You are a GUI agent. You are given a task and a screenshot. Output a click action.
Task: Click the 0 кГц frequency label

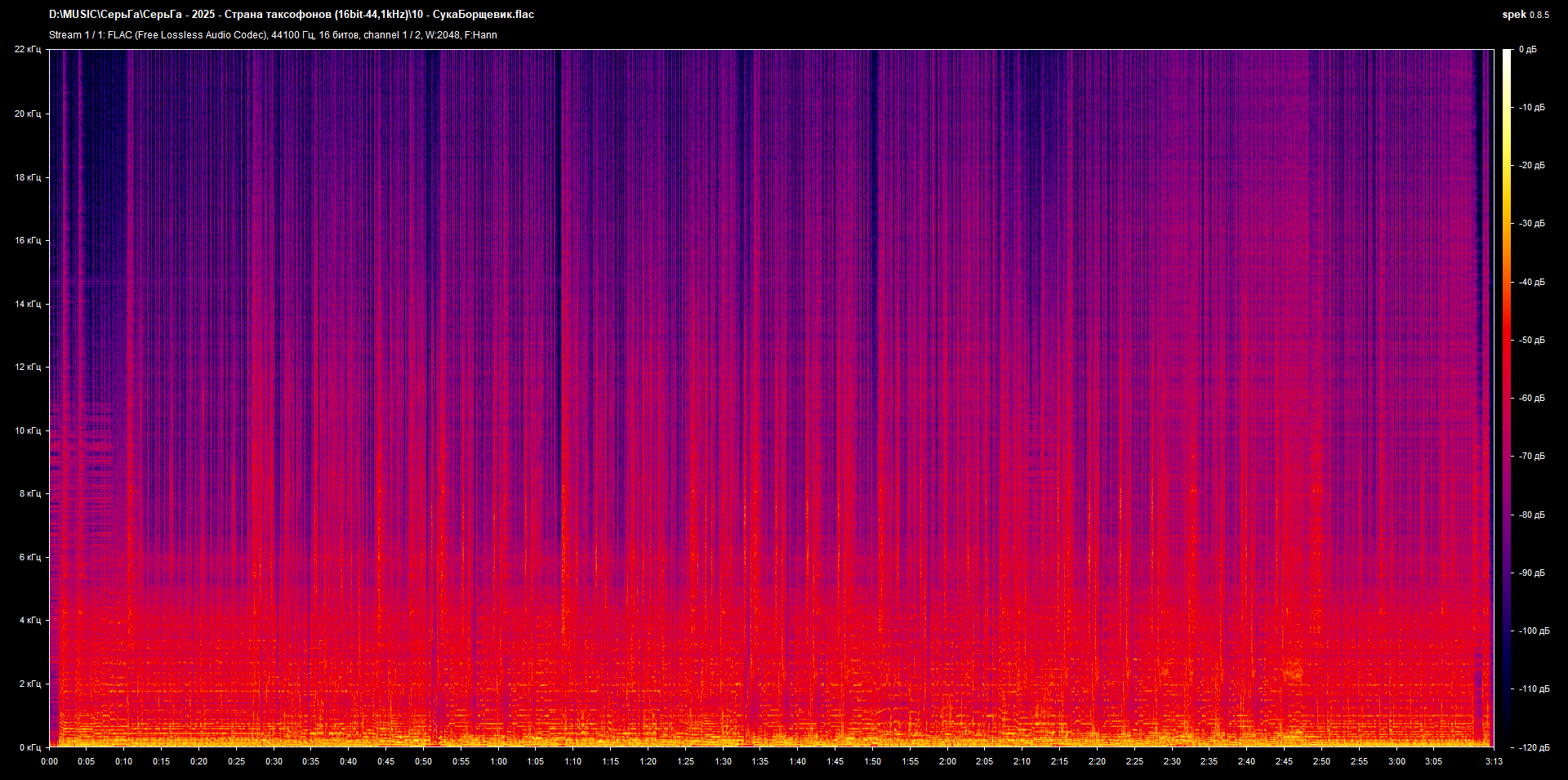coord(29,747)
